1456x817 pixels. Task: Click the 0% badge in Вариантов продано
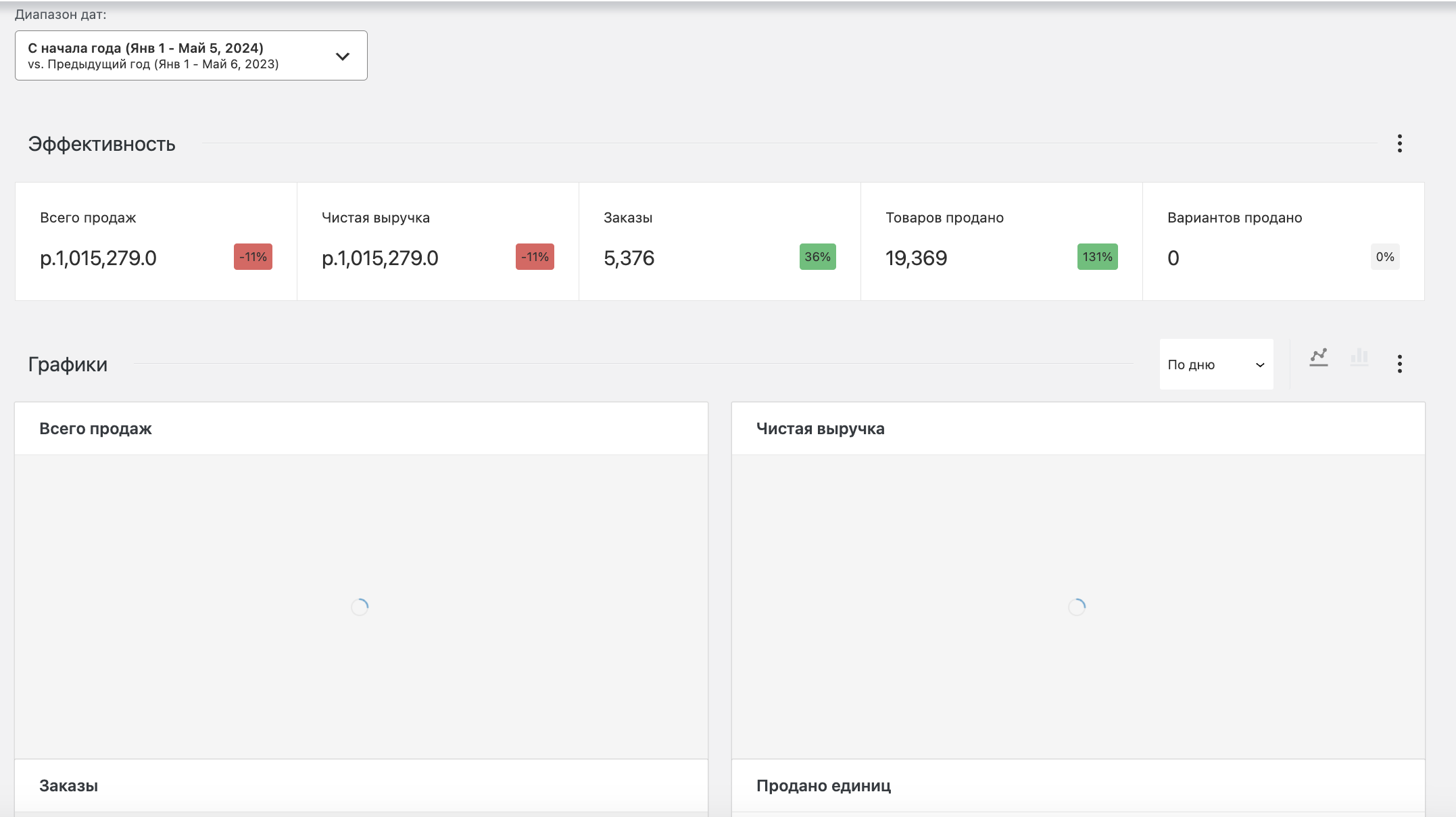coord(1384,257)
